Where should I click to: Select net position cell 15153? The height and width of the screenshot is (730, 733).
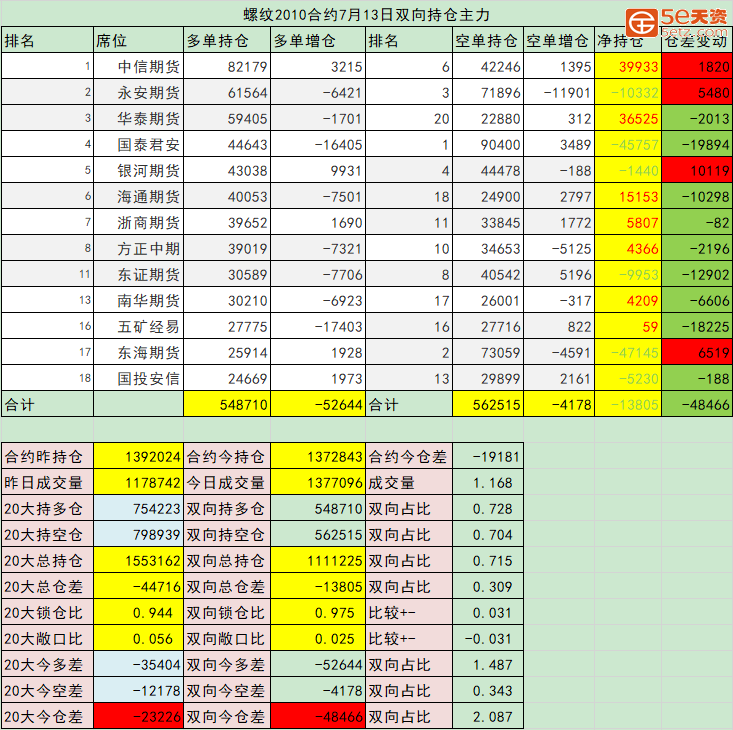tap(627, 196)
